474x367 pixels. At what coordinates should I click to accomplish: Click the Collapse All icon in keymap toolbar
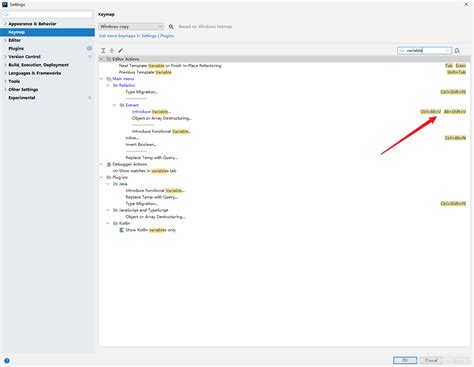(112, 50)
